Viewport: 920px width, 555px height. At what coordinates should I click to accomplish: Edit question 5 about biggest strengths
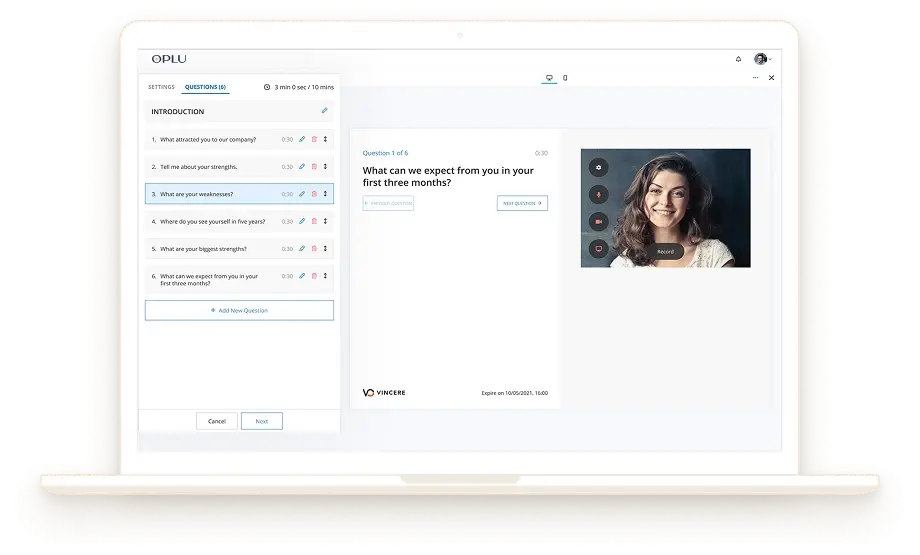[x=302, y=248]
